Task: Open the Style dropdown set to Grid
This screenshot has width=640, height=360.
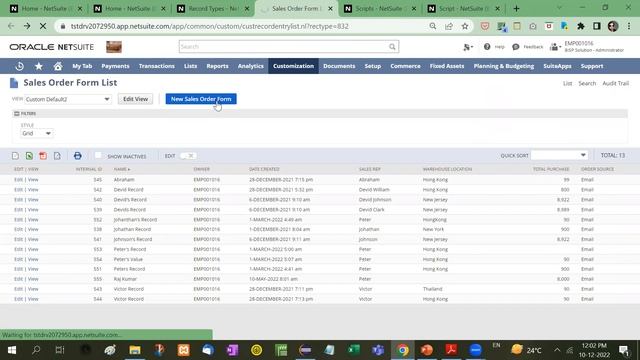Action: [36, 133]
